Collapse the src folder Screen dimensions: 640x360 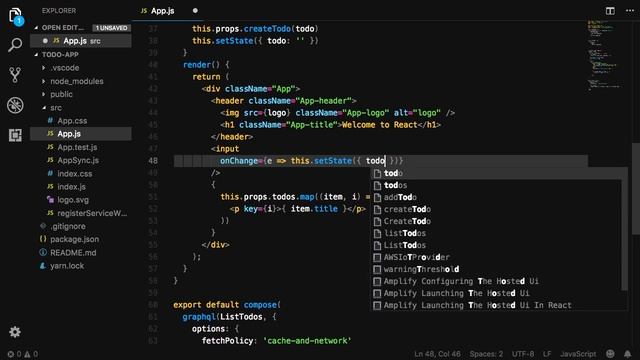pyautogui.click(x=81, y=108)
